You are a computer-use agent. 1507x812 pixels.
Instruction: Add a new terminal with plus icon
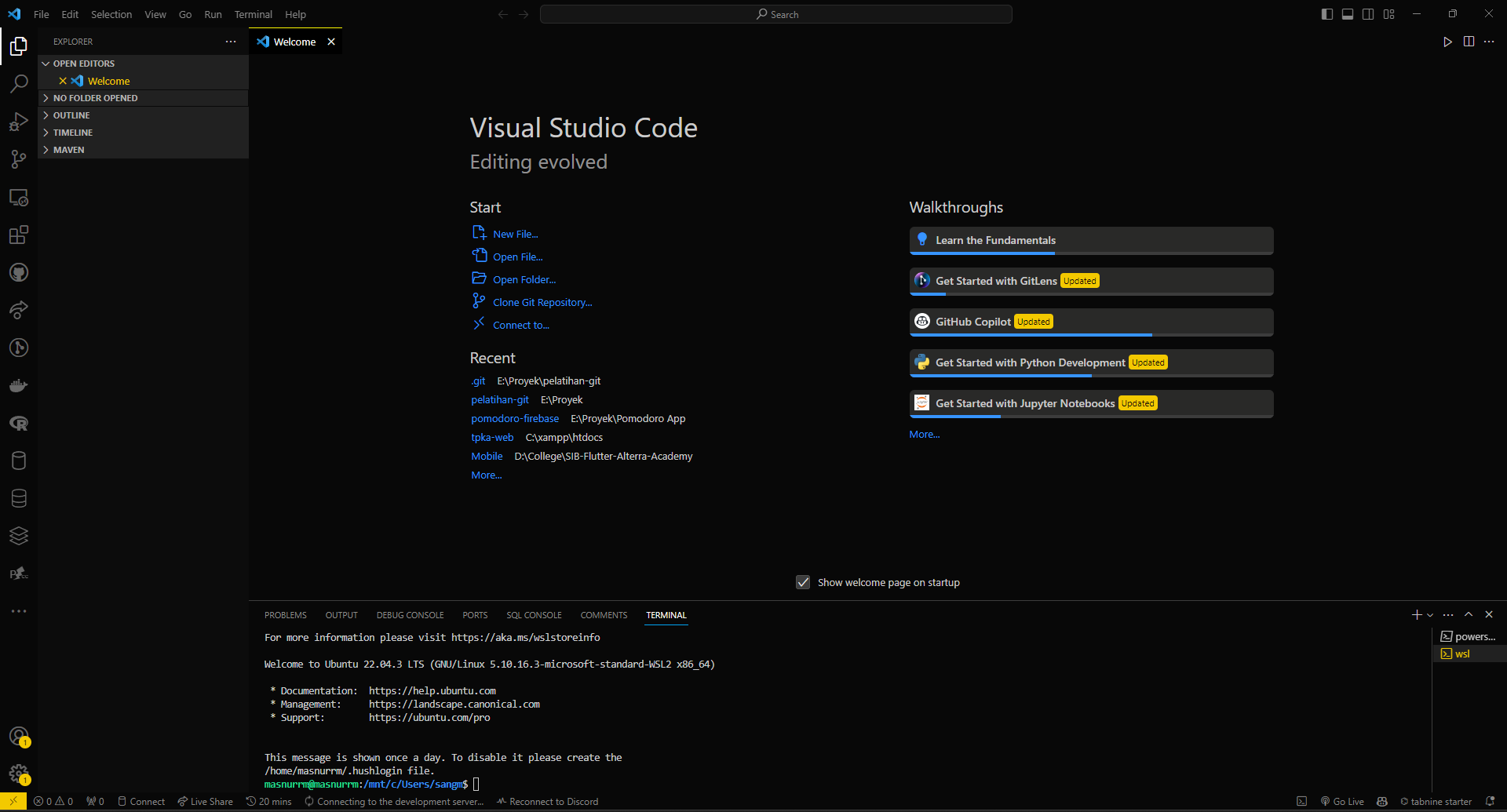point(1416,615)
